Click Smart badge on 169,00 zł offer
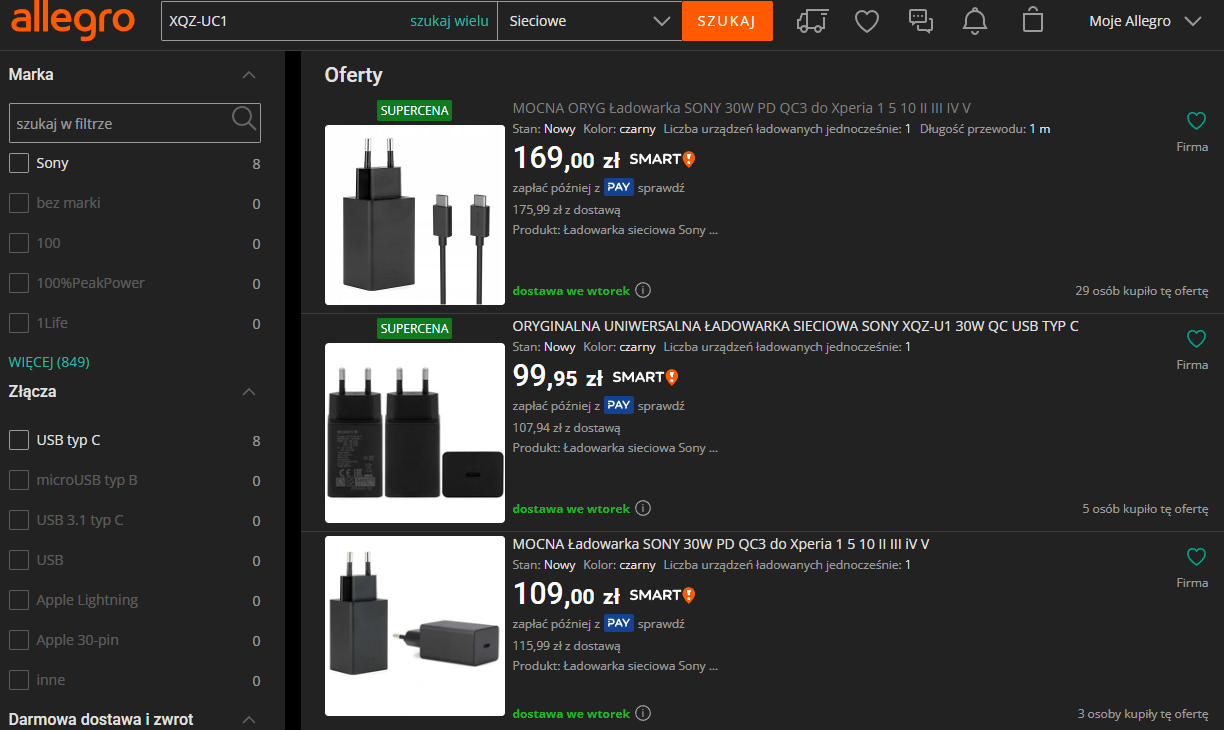The height and width of the screenshot is (730, 1224). tap(662, 159)
